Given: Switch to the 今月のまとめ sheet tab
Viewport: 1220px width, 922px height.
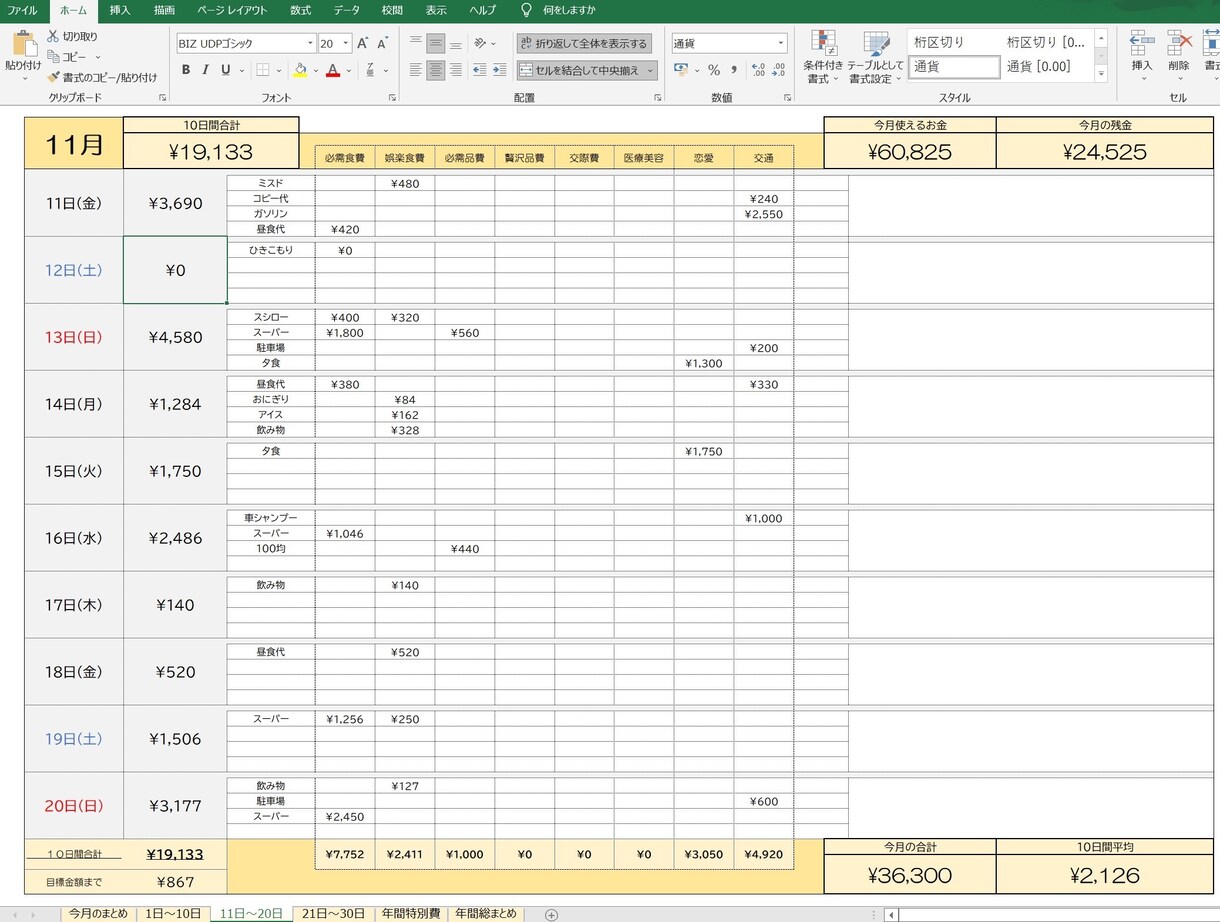Looking at the screenshot, I should [98, 914].
